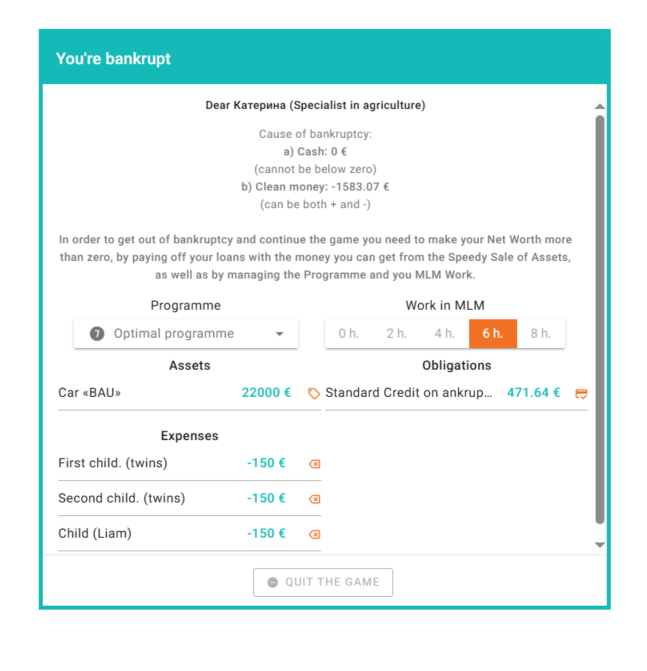Open the Optimal programme dropdown

click(185, 334)
